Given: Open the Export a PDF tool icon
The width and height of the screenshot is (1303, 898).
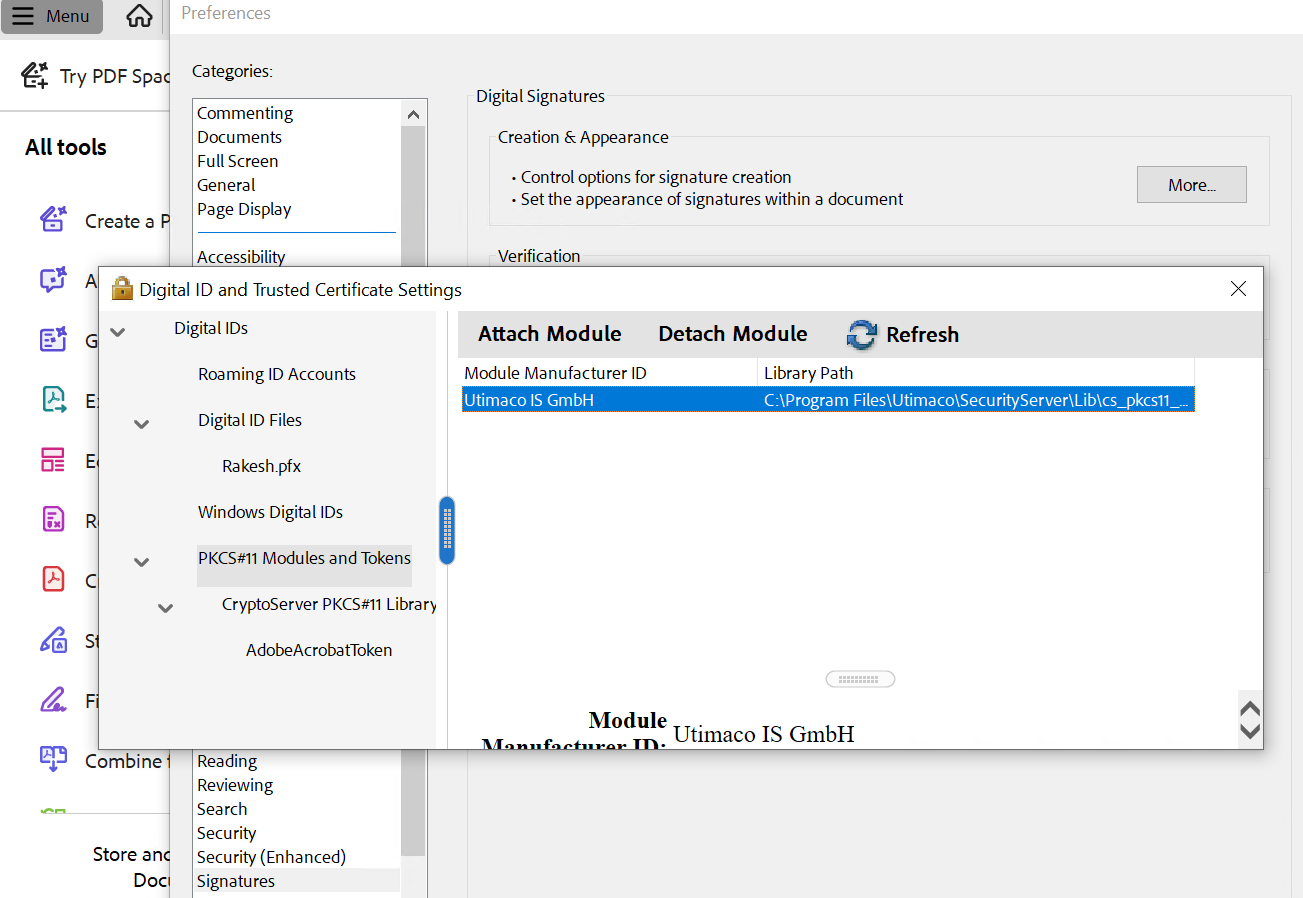Looking at the screenshot, I should click(x=53, y=400).
